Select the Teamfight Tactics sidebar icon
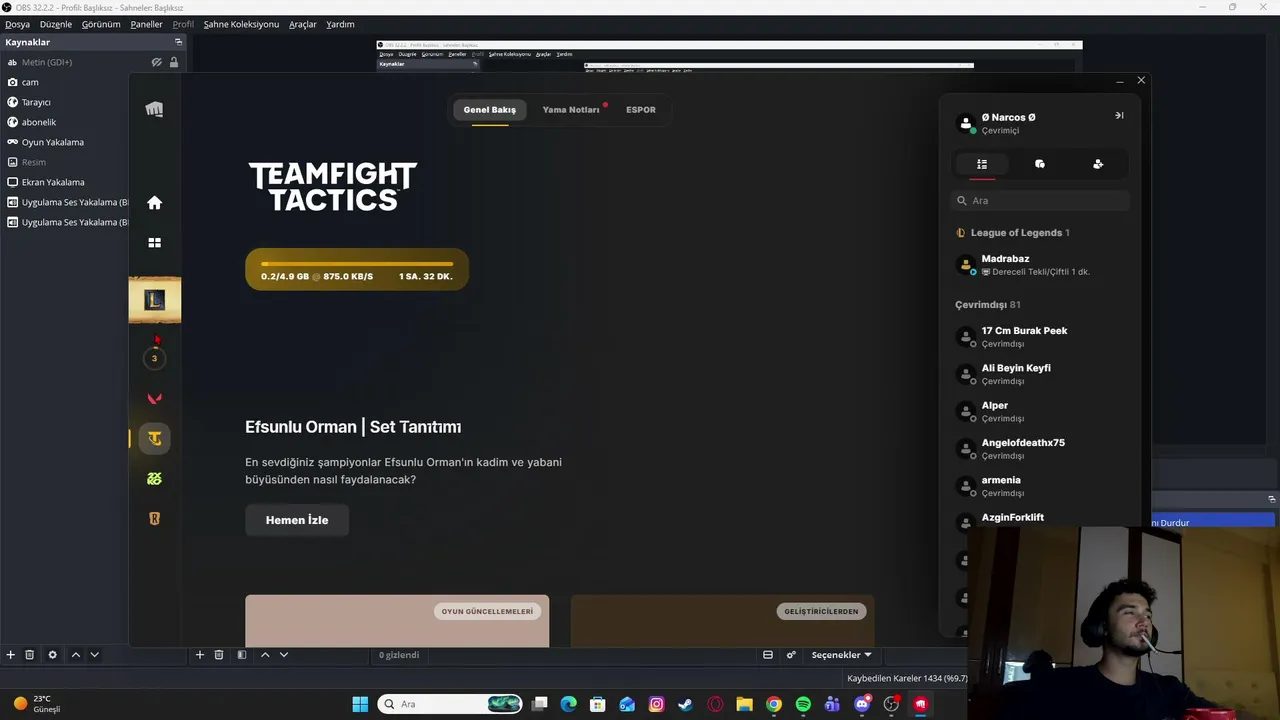1280x720 pixels. [154, 438]
